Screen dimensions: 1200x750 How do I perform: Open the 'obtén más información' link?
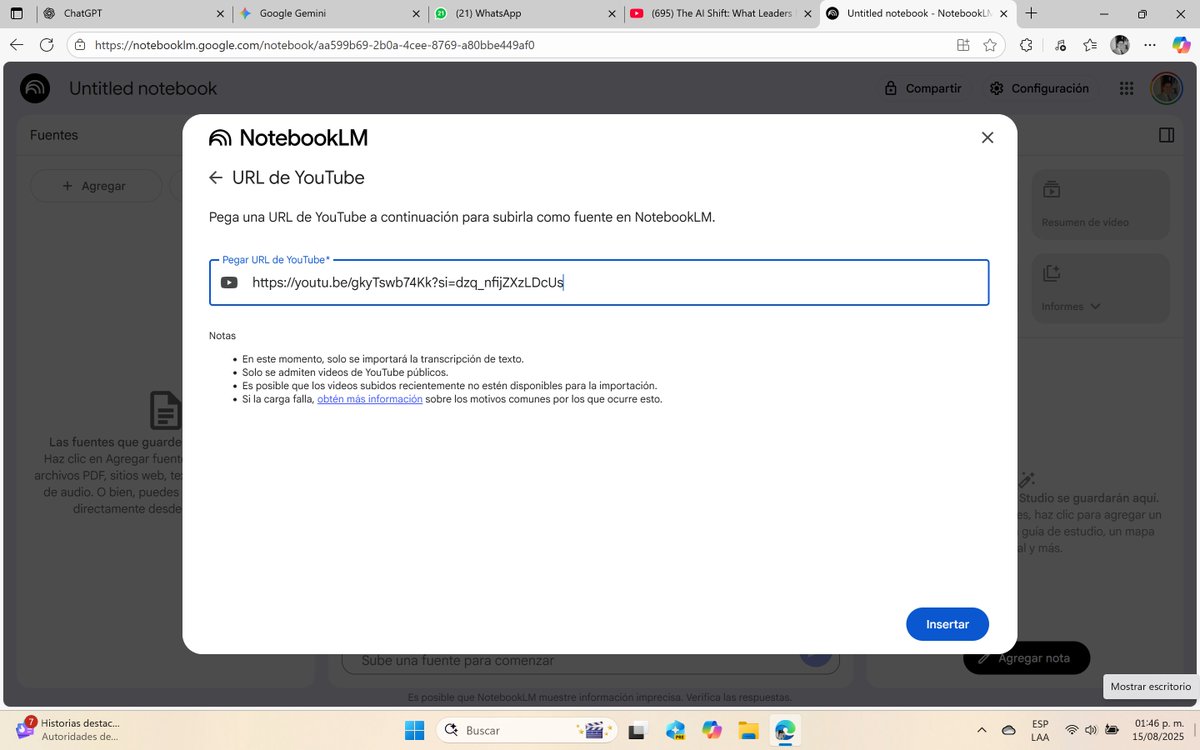pyautogui.click(x=369, y=399)
